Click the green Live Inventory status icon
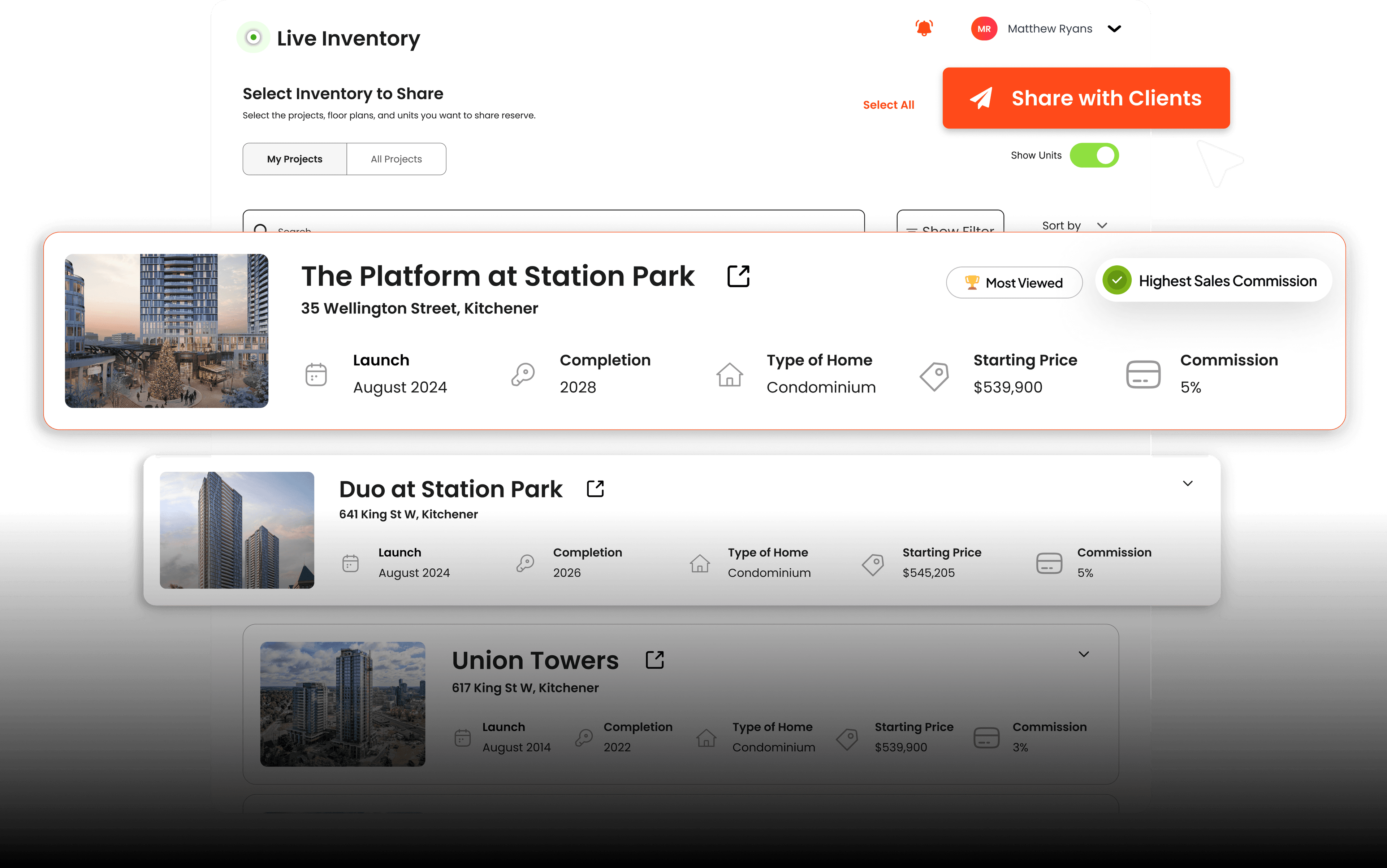This screenshot has width=1387, height=868. point(253,38)
